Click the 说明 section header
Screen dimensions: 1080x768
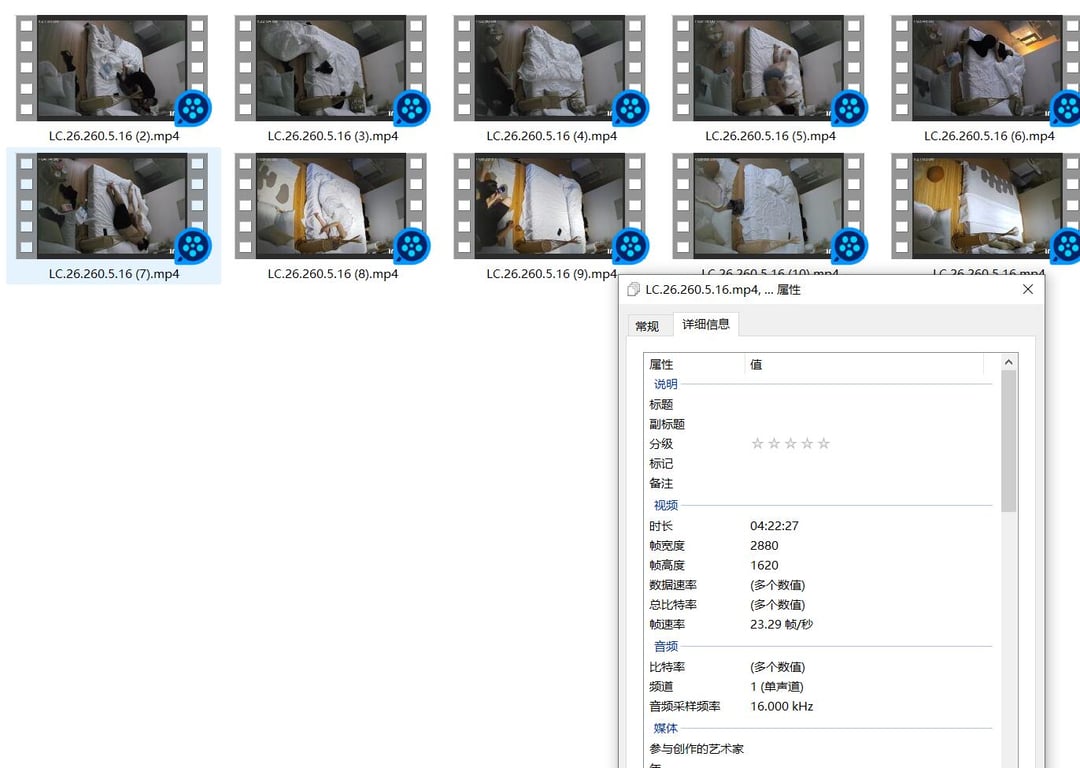pyautogui.click(x=665, y=384)
